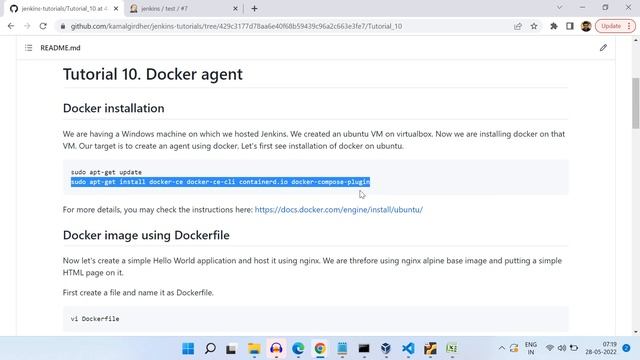Click the README.md file name

point(60,48)
